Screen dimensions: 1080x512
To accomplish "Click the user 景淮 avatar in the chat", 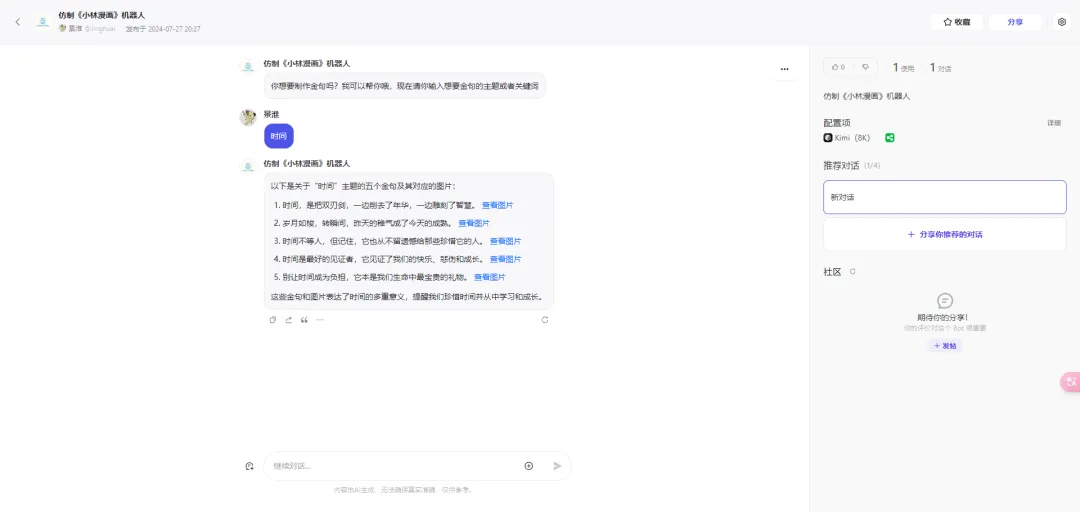I will (x=248, y=117).
